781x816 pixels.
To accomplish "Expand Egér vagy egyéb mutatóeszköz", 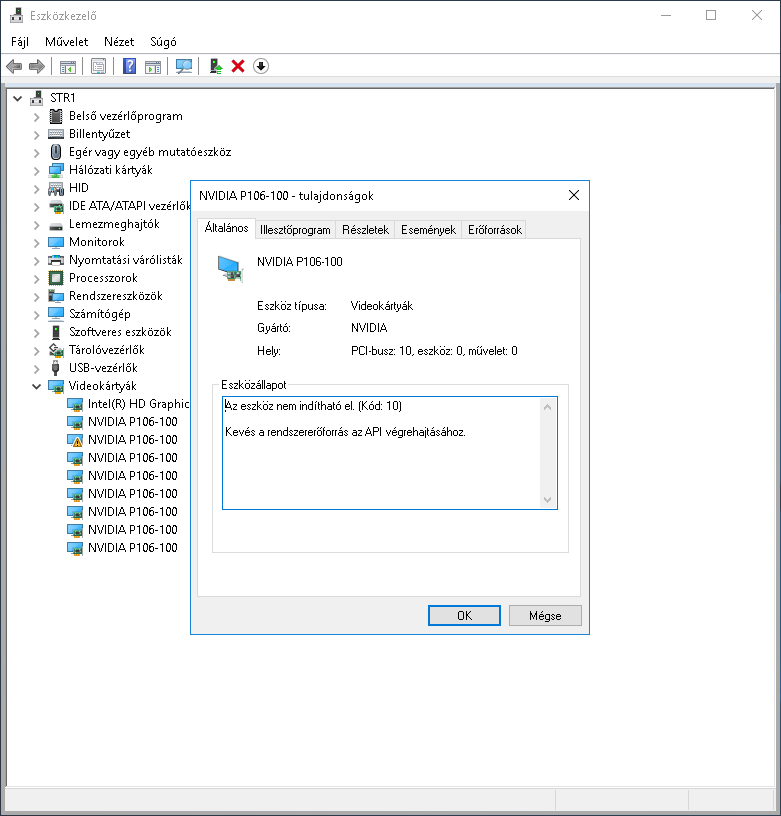I will tap(36, 153).
